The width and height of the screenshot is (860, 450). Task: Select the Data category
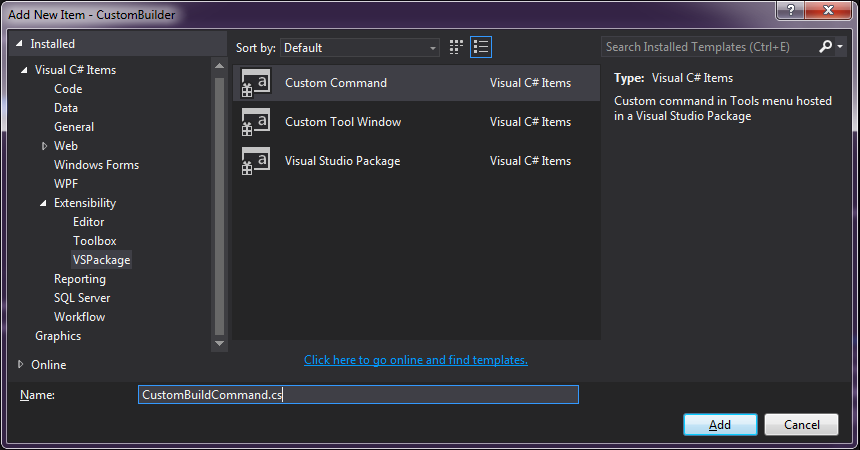[x=66, y=108]
